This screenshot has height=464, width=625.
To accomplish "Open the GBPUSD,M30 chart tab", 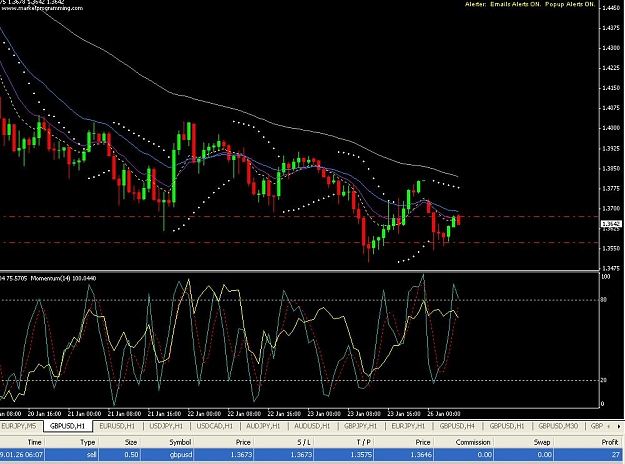I will [x=558, y=426].
